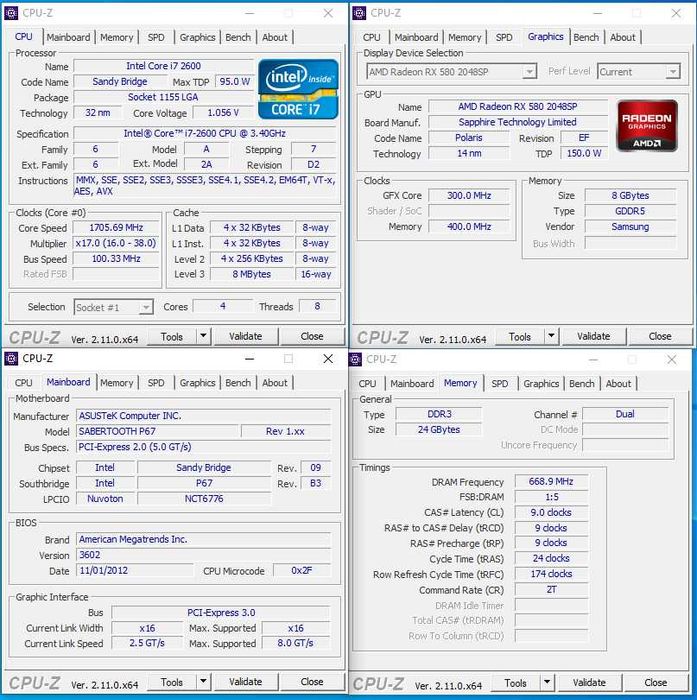697x700 pixels.
Task: Switch to Mainboard tab in CPU window
Action: 68,37
